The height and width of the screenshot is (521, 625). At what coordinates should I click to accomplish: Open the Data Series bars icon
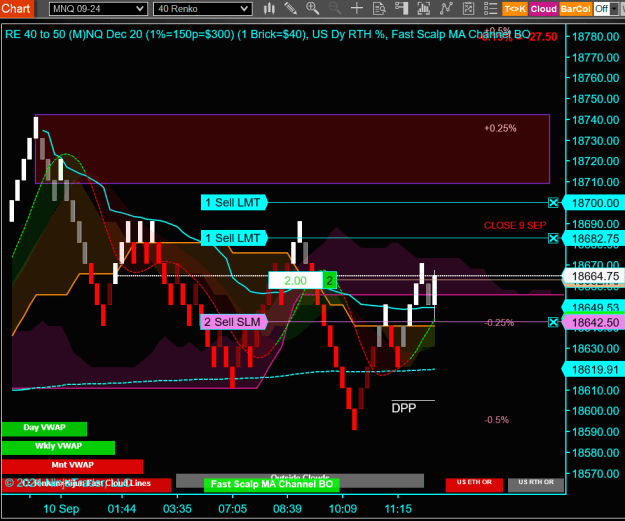tap(423, 8)
